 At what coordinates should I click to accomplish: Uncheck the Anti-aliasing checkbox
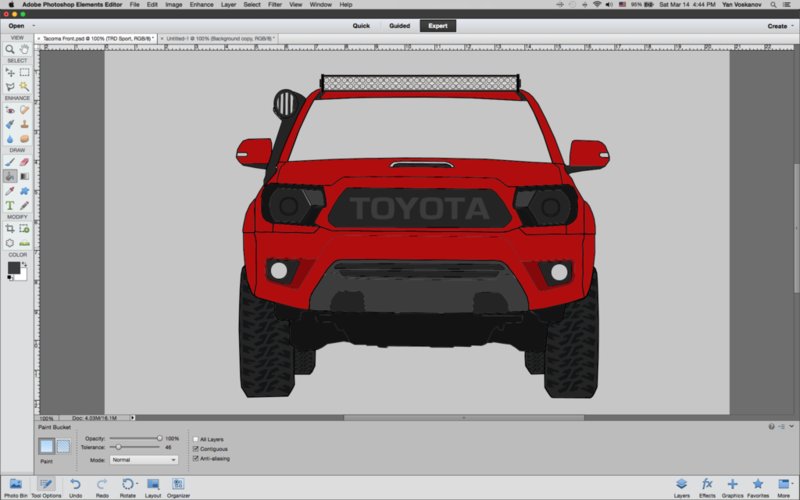[195, 459]
